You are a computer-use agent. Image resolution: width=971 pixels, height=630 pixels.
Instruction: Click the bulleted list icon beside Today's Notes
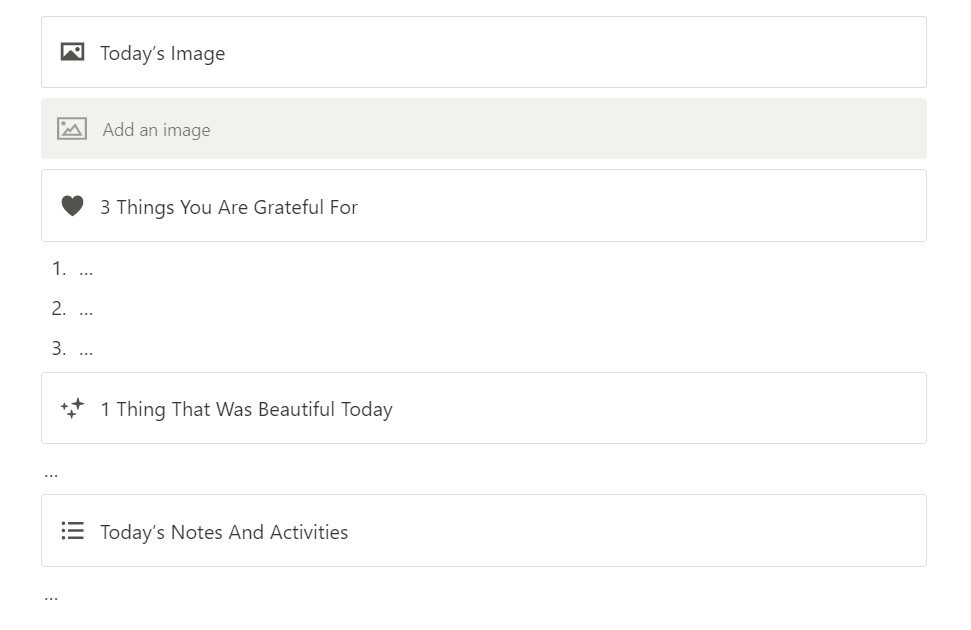pos(72,531)
